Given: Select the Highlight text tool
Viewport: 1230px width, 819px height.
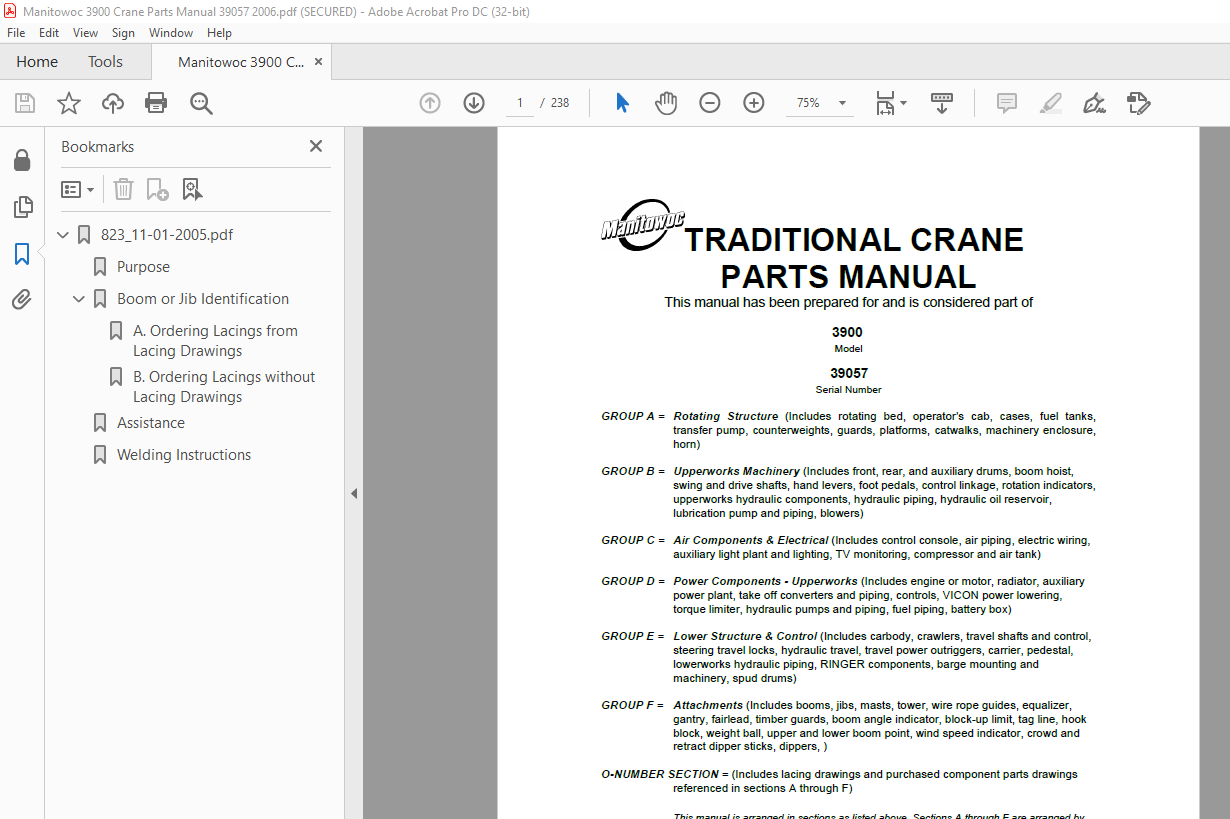Looking at the screenshot, I should click(1050, 103).
